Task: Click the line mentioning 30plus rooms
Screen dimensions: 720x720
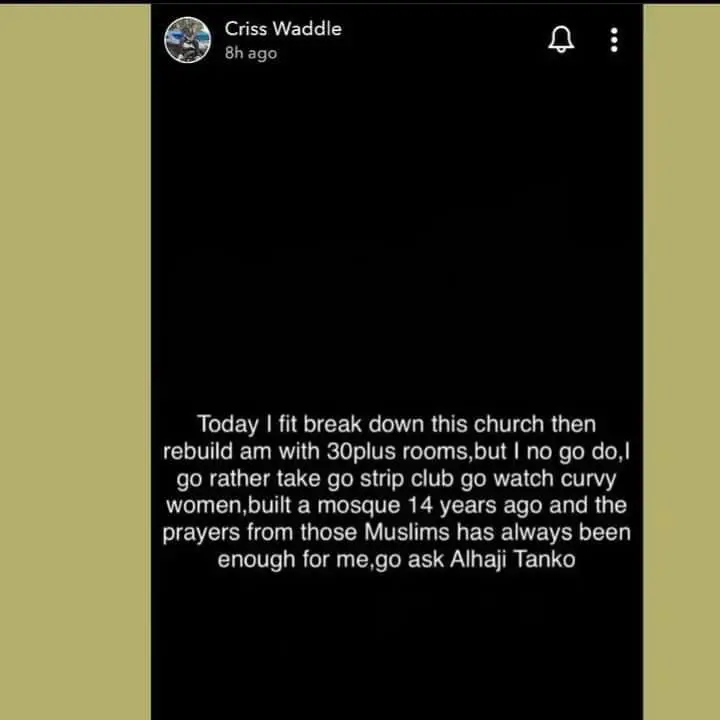Action: 397,451
